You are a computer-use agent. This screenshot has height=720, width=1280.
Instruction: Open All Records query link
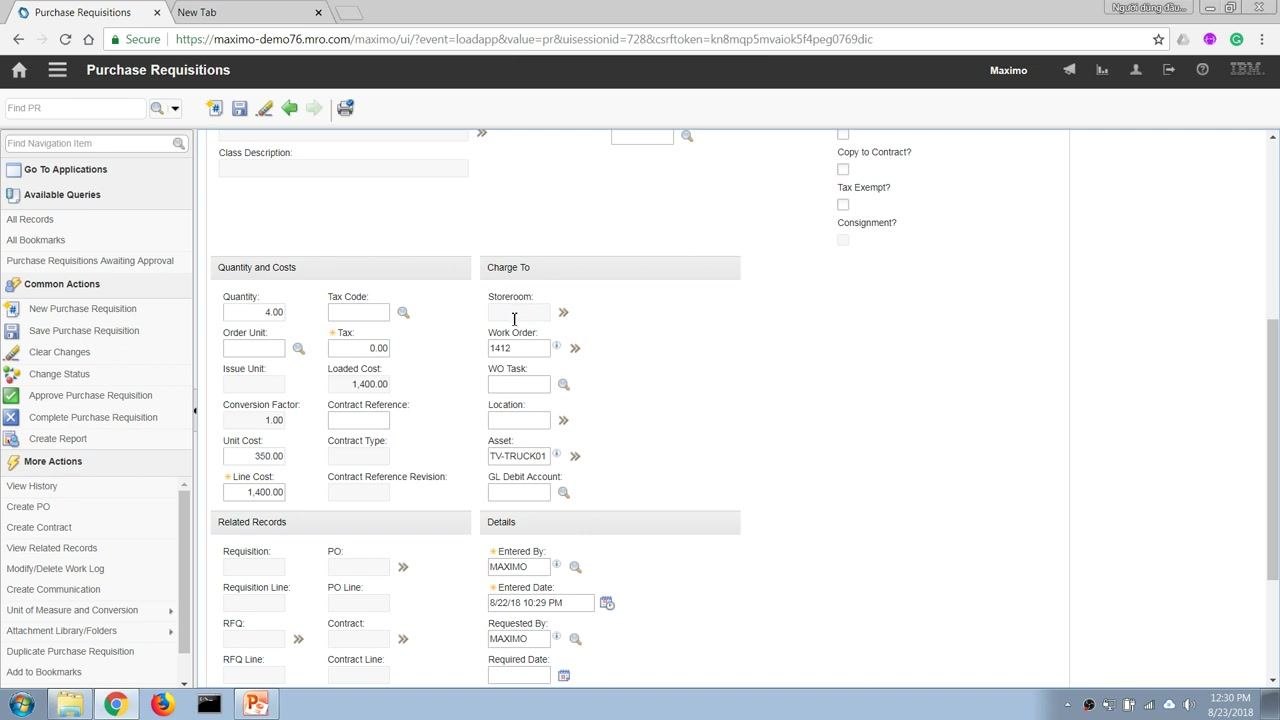point(30,219)
